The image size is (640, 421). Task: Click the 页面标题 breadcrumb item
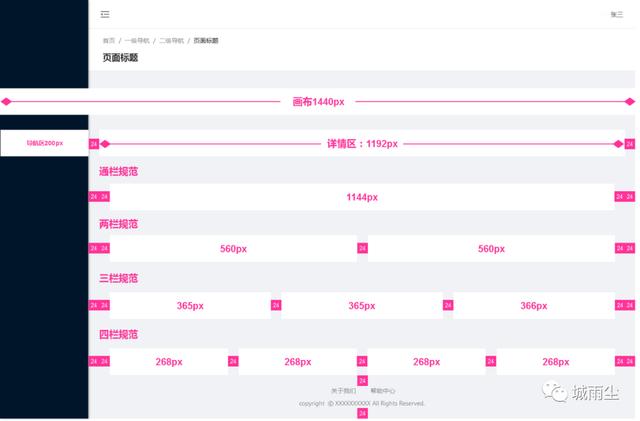(205, 41)
